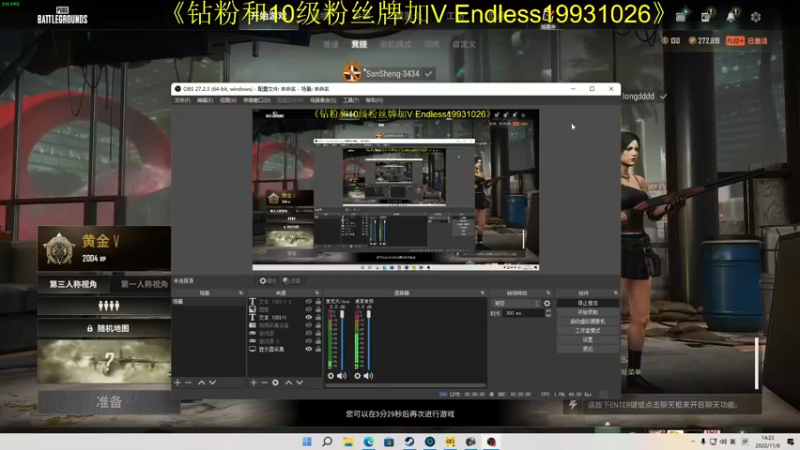This screenshot has height=450, width=800.
Task: Open Steam from the taskbar
Action: click(x=409, y=441)
